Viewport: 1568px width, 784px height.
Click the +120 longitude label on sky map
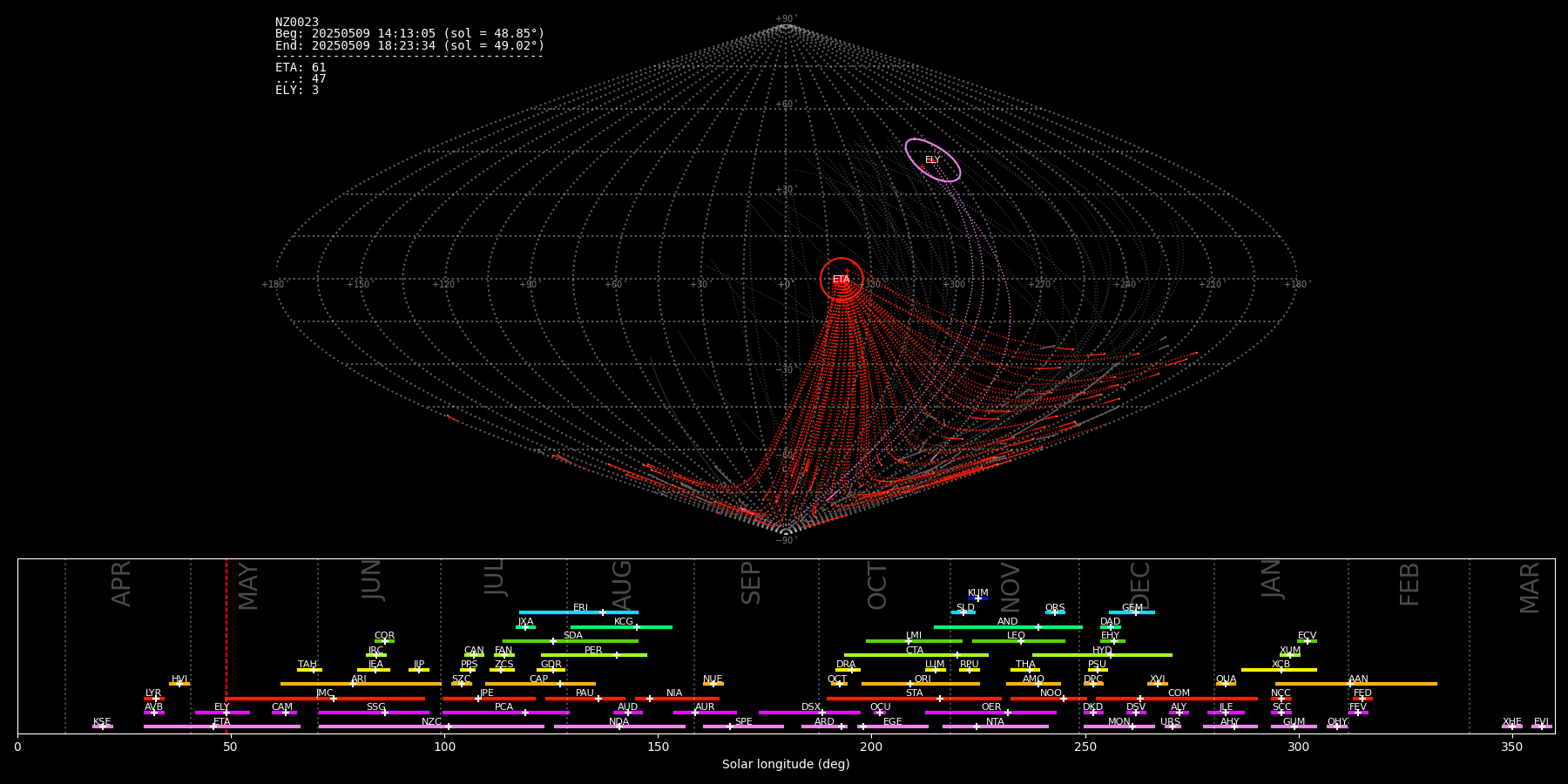pos(443,285)
